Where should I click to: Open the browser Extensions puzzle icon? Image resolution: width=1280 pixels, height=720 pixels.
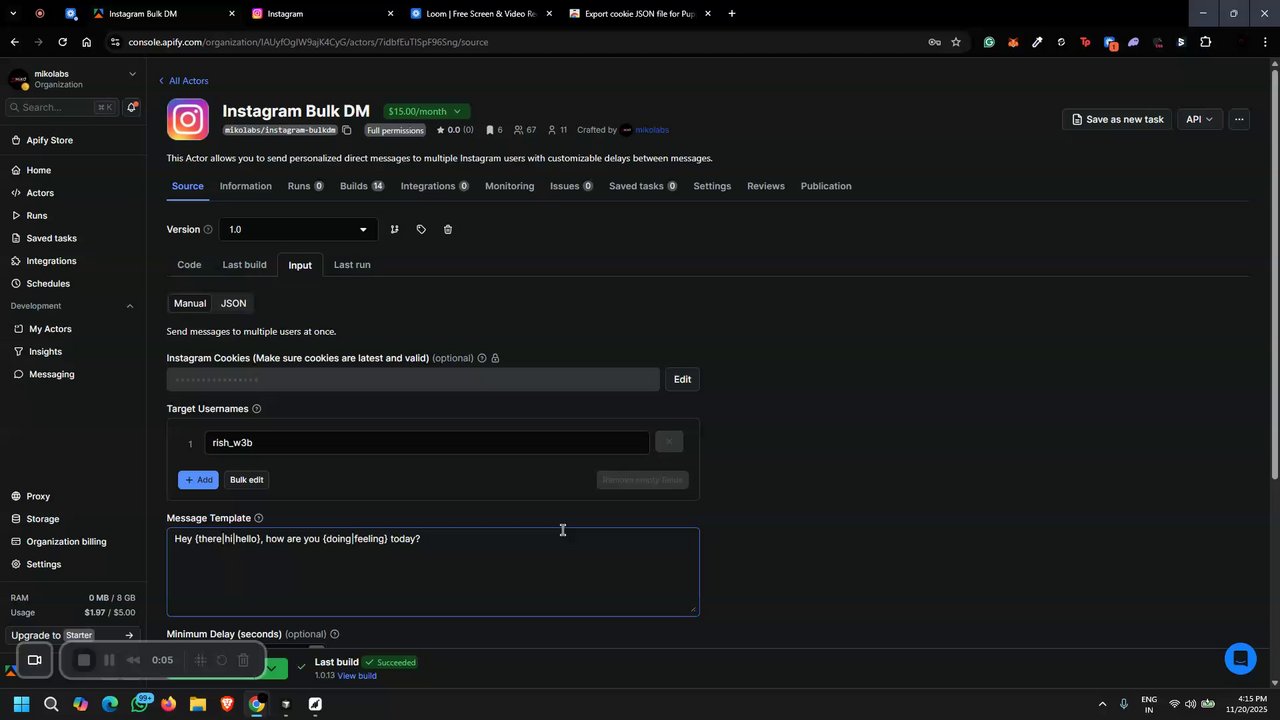(x=1205, y=42)
